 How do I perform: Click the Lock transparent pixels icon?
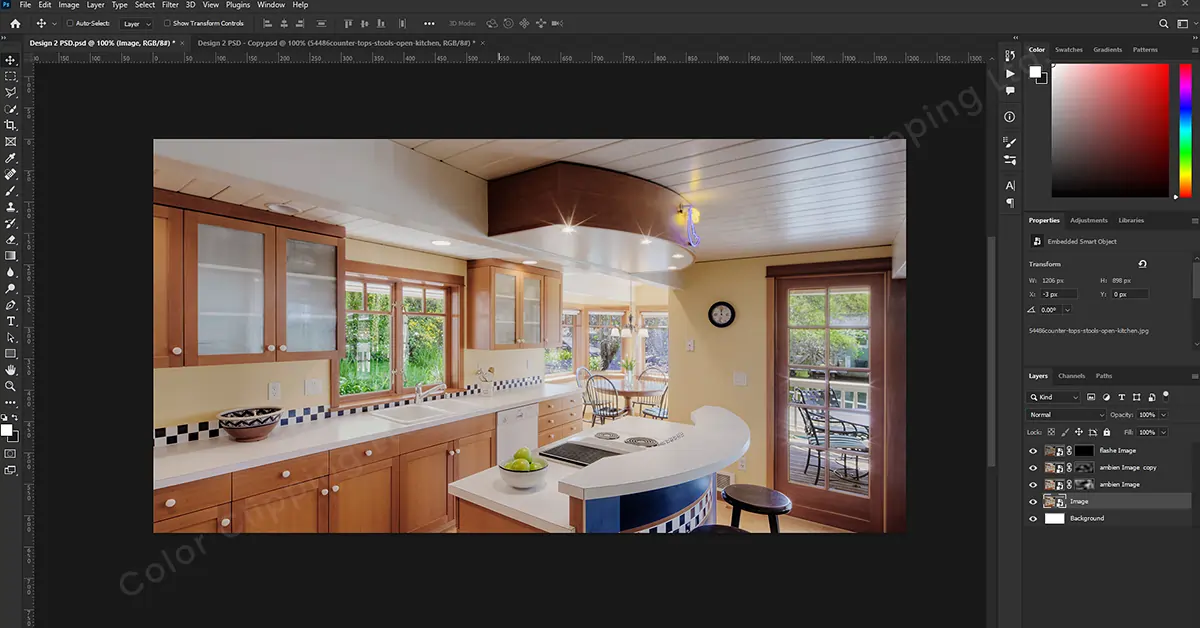click(1051, 432)
